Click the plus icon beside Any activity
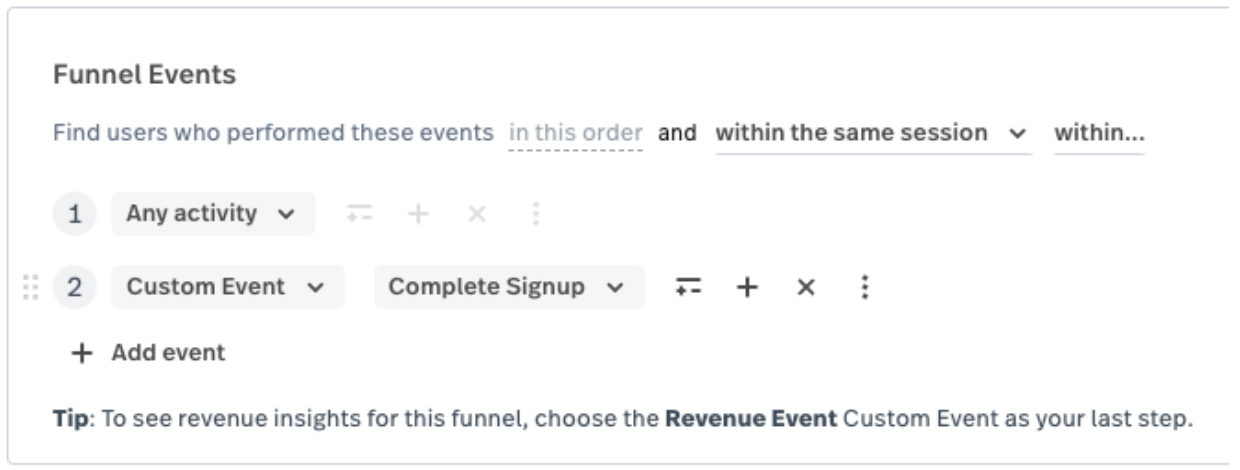 418,213
